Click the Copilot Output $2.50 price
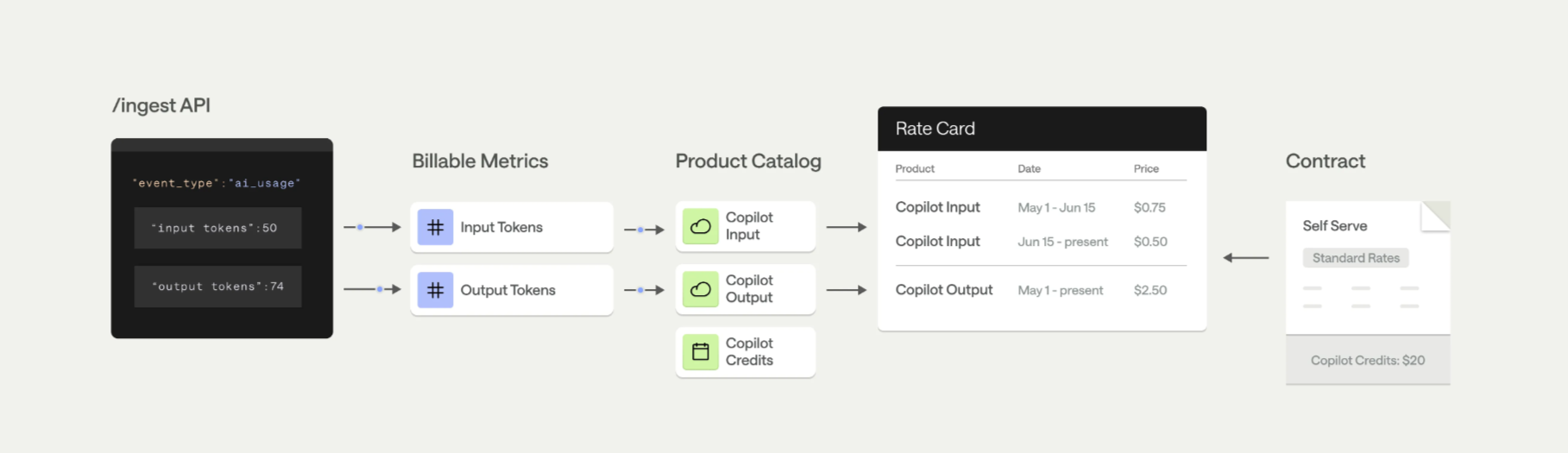The image size is (1568, 453). (1150, 291)
